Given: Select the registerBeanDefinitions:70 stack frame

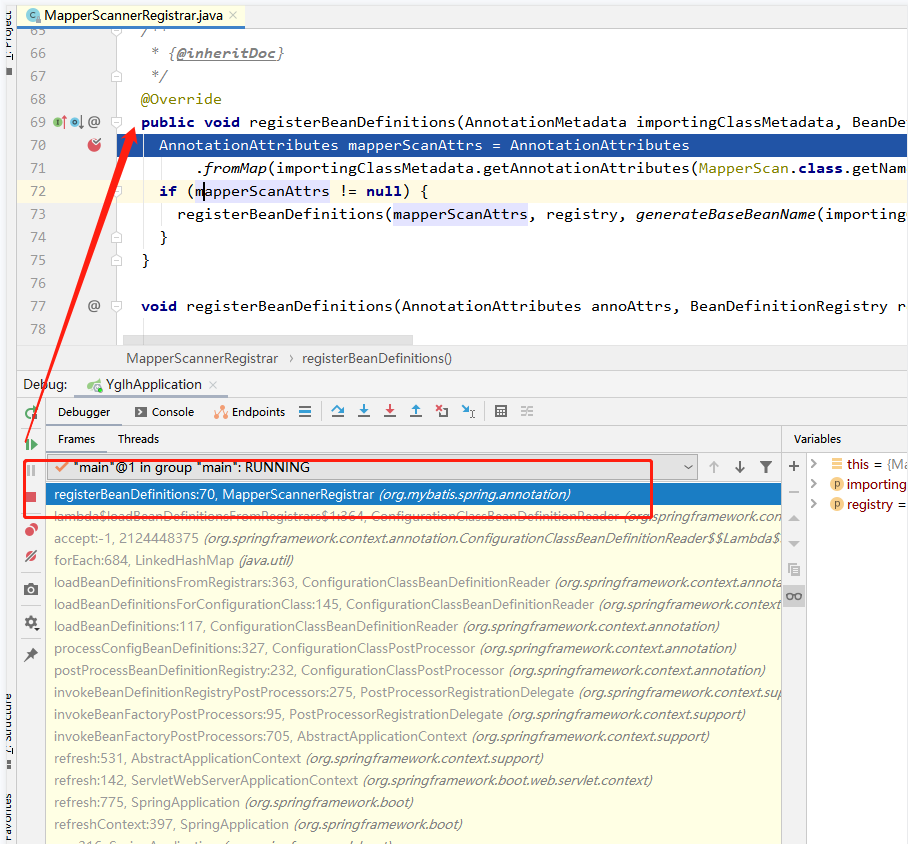Looking at the screenshot, I should [x=413, y=494].
